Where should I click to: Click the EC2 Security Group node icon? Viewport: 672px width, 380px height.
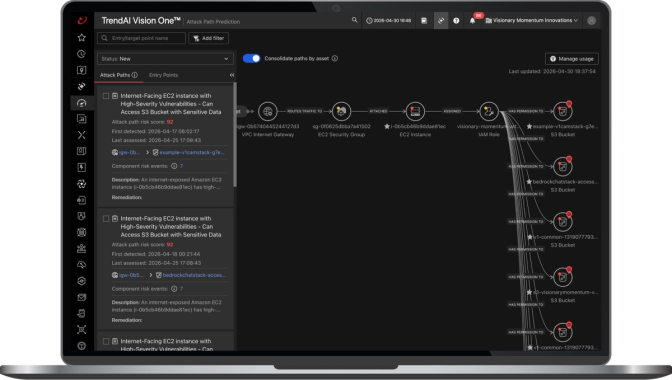342,111
